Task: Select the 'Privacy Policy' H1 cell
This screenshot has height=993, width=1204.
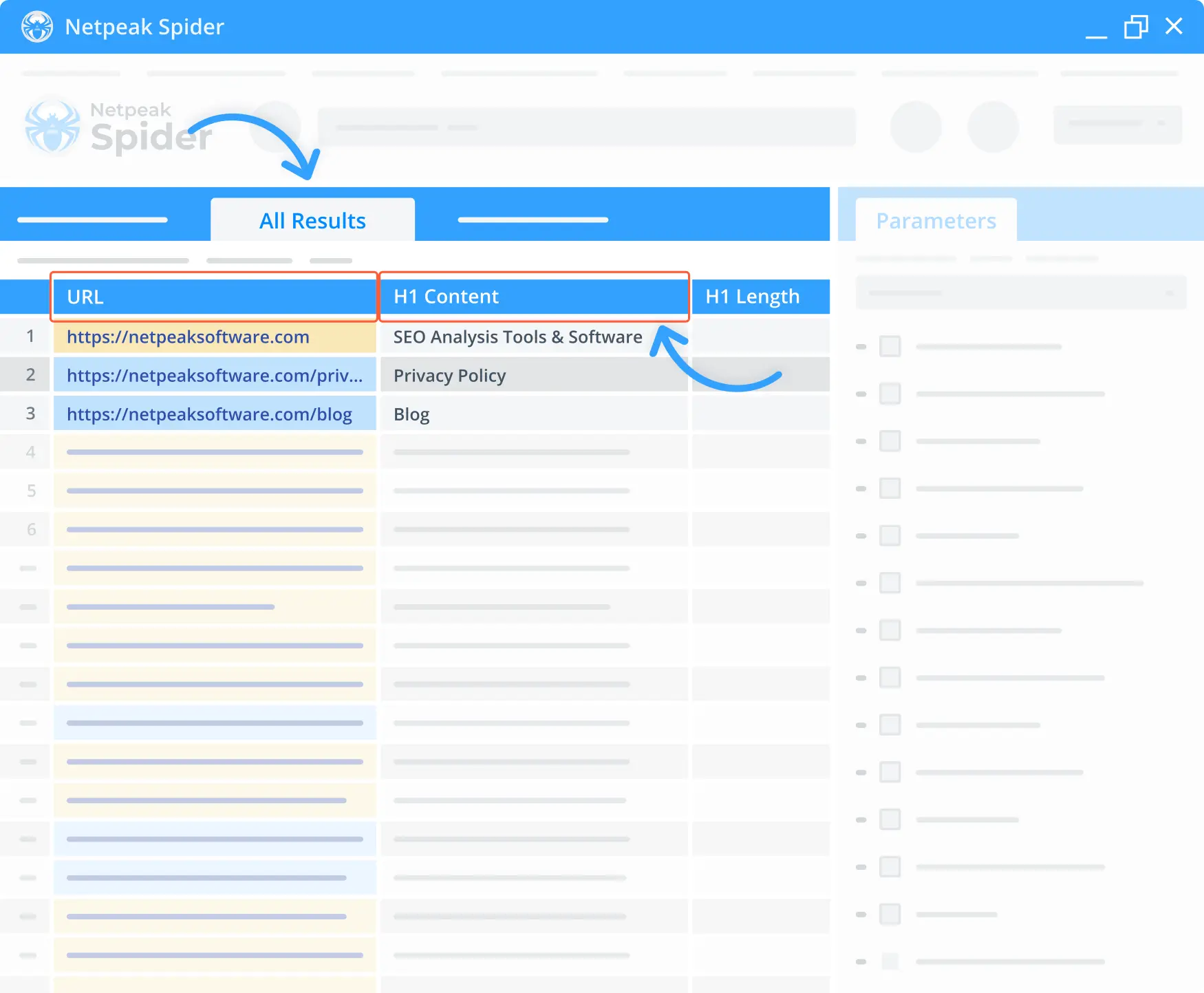Action: click(534, 375)
